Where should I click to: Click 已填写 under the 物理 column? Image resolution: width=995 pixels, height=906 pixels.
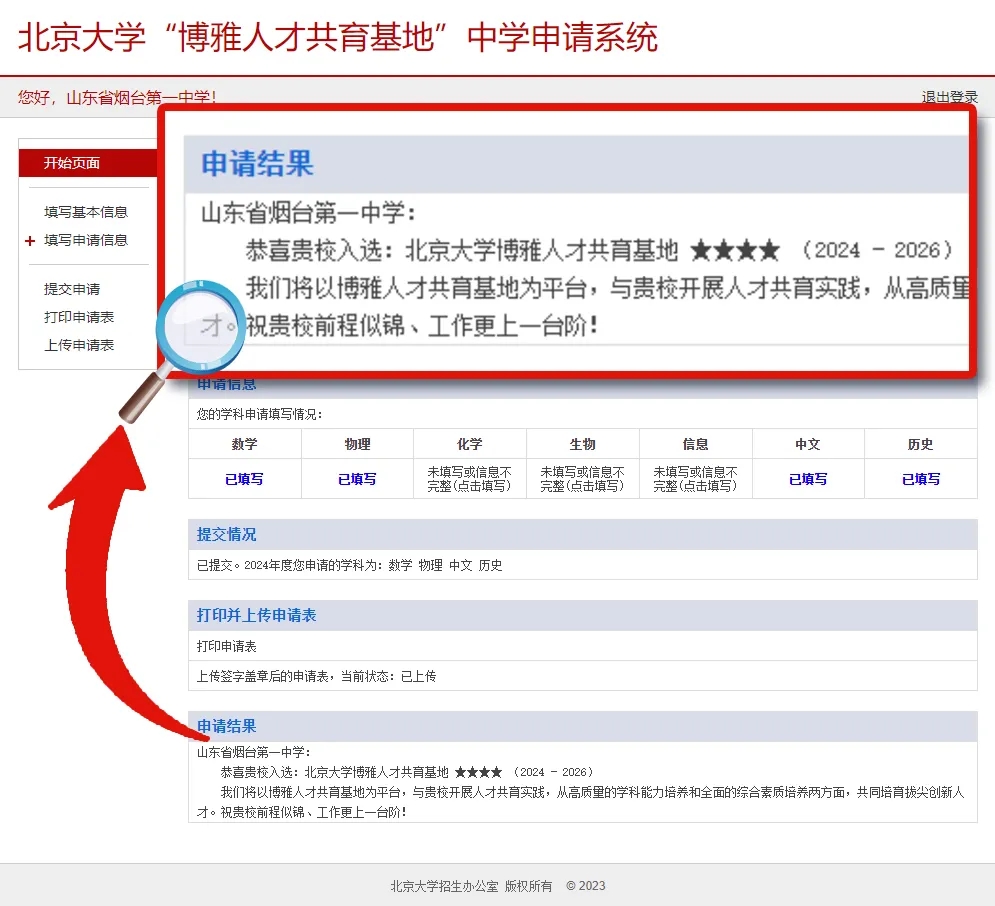pyautogui.click(x=357, y=479)
